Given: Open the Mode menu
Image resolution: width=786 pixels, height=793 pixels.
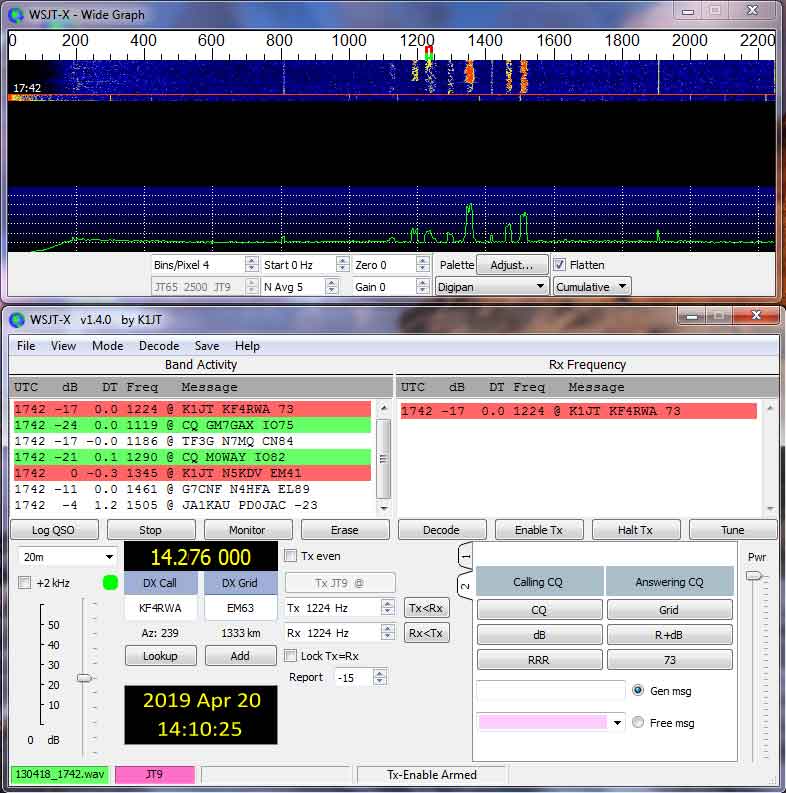Looking at the screenshot, I should point(107,345).
